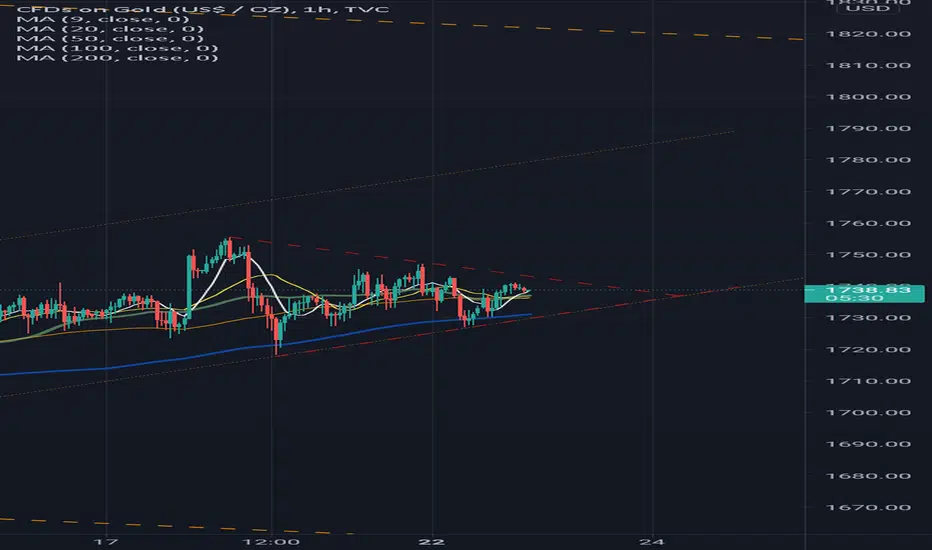The image size is (932, 550).
Task: Click the 1700.00 price axis label
Action: point(868,413)
